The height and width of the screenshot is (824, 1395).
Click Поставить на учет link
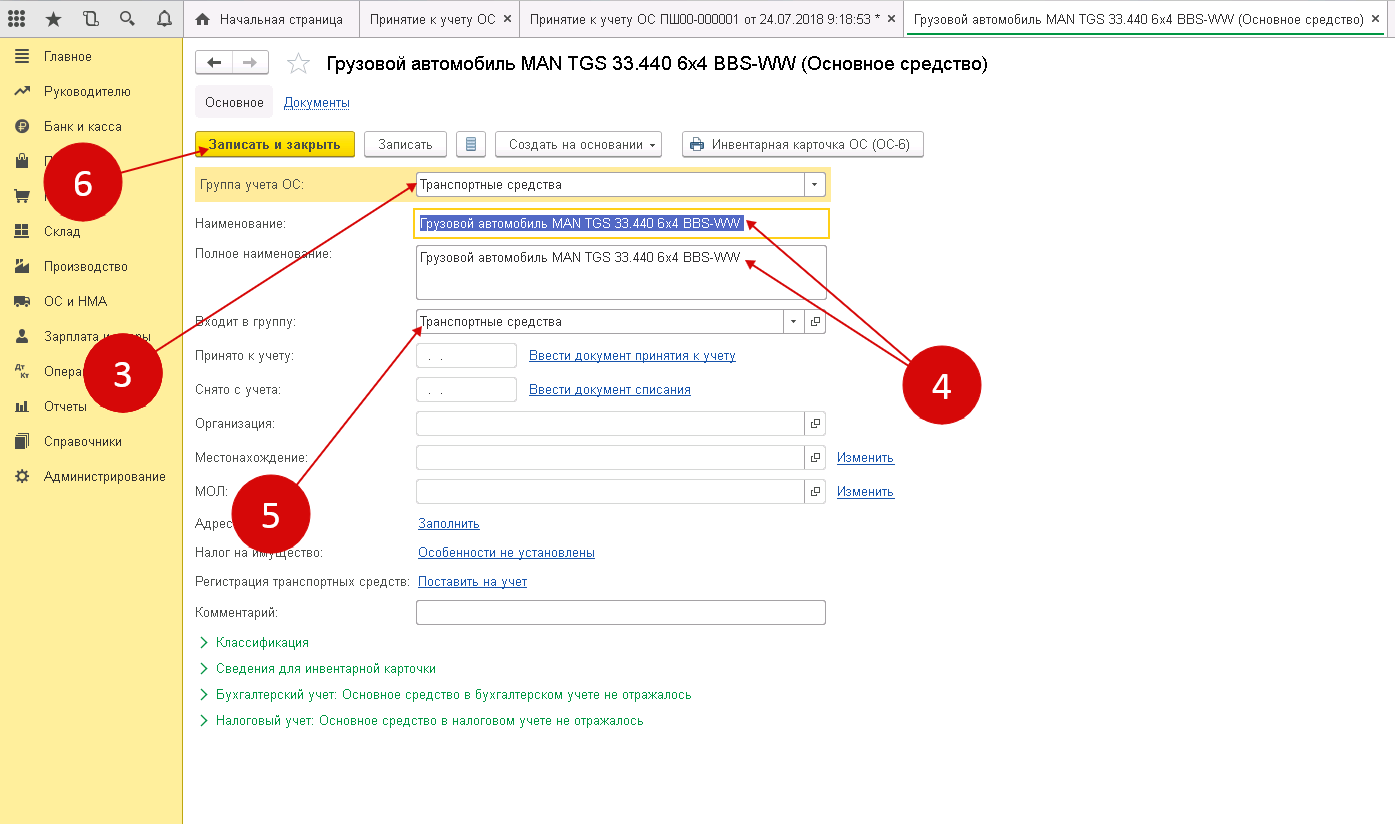[472, 582]
